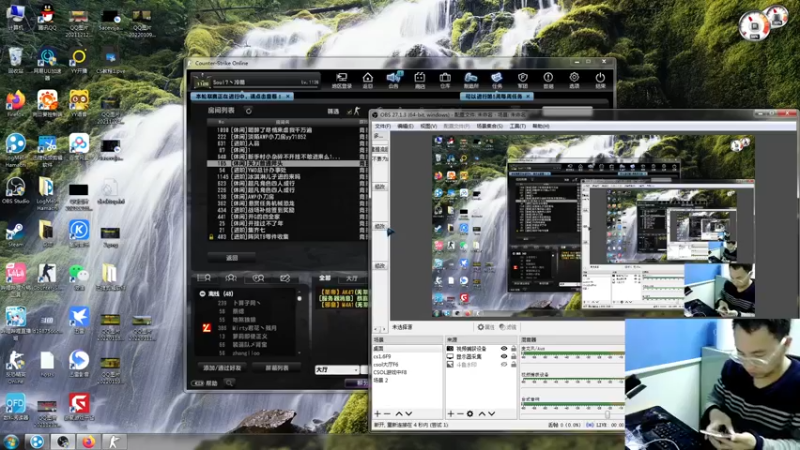Open the search magnifier at CSO bottom bar

tap(229, 383)
